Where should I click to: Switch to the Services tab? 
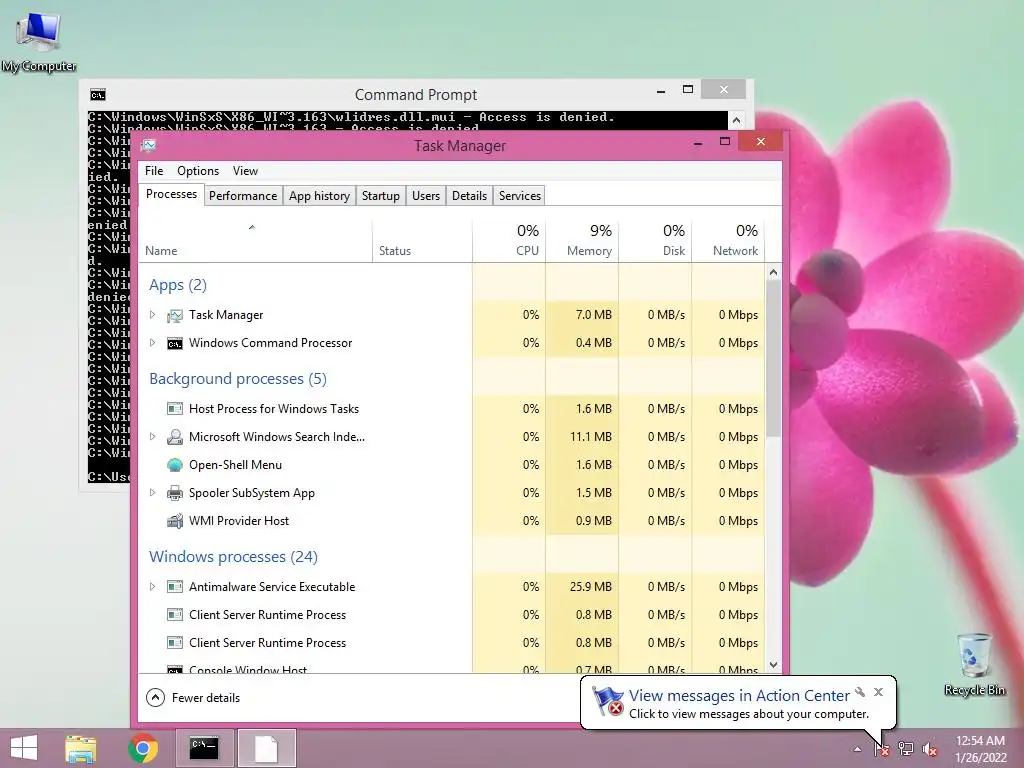520,196
